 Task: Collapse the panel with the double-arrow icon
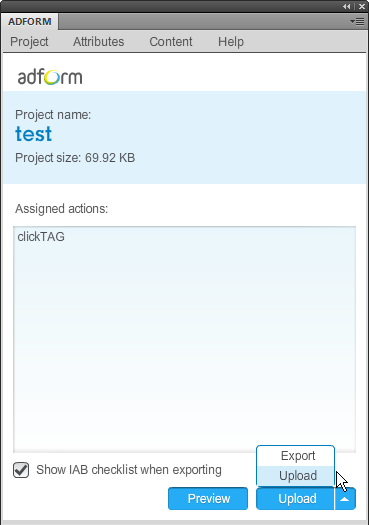(x=347, y=6)
